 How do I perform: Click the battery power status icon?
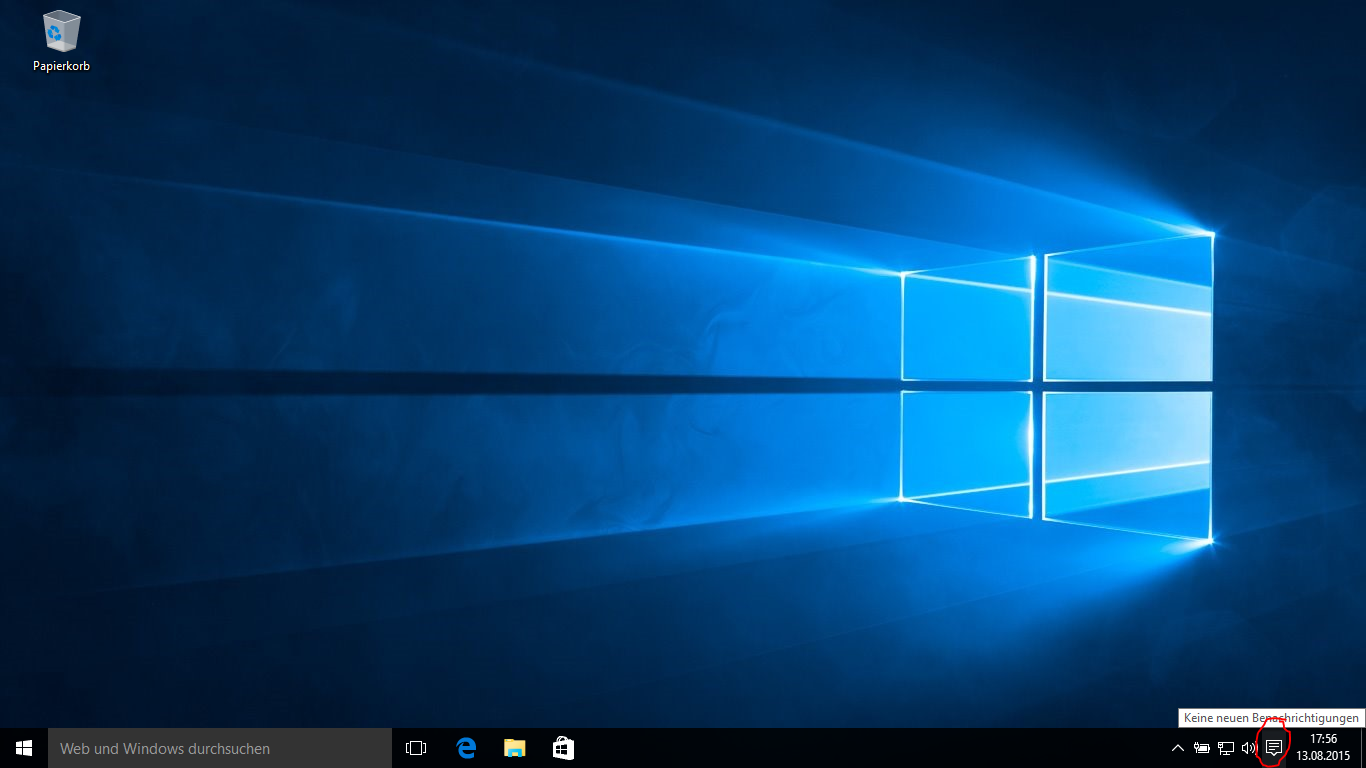[1201, 748]
